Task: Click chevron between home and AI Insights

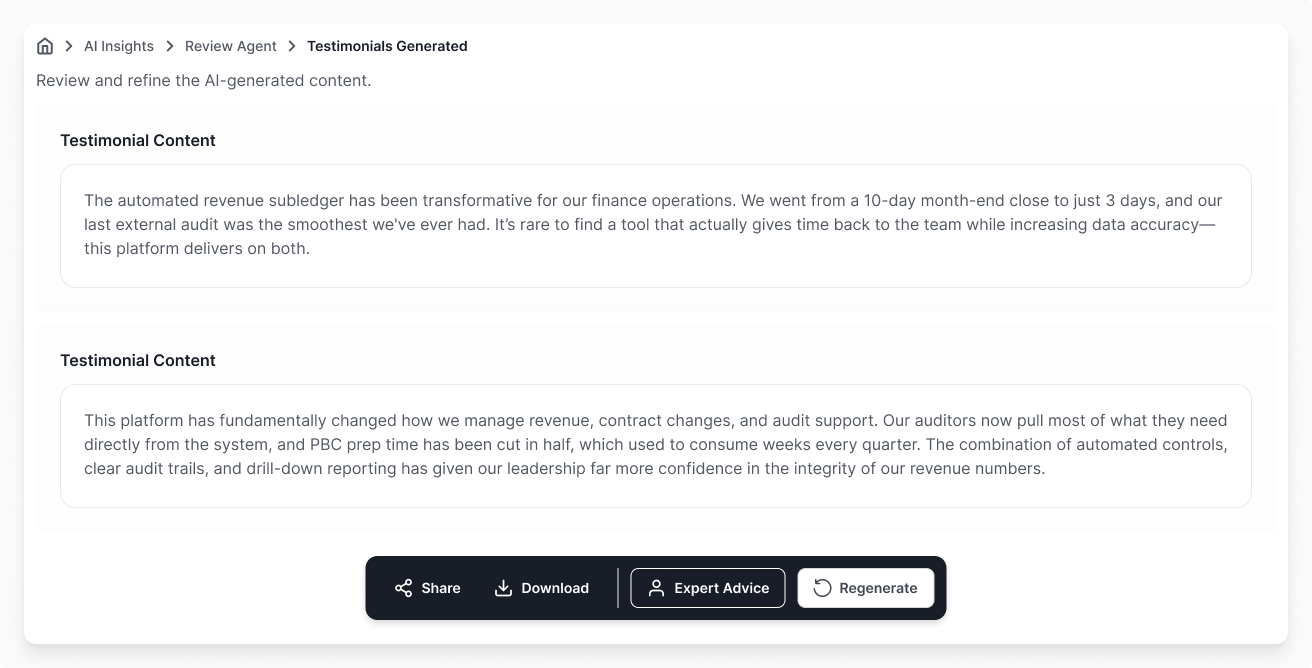Action: [x=69, y=46]
